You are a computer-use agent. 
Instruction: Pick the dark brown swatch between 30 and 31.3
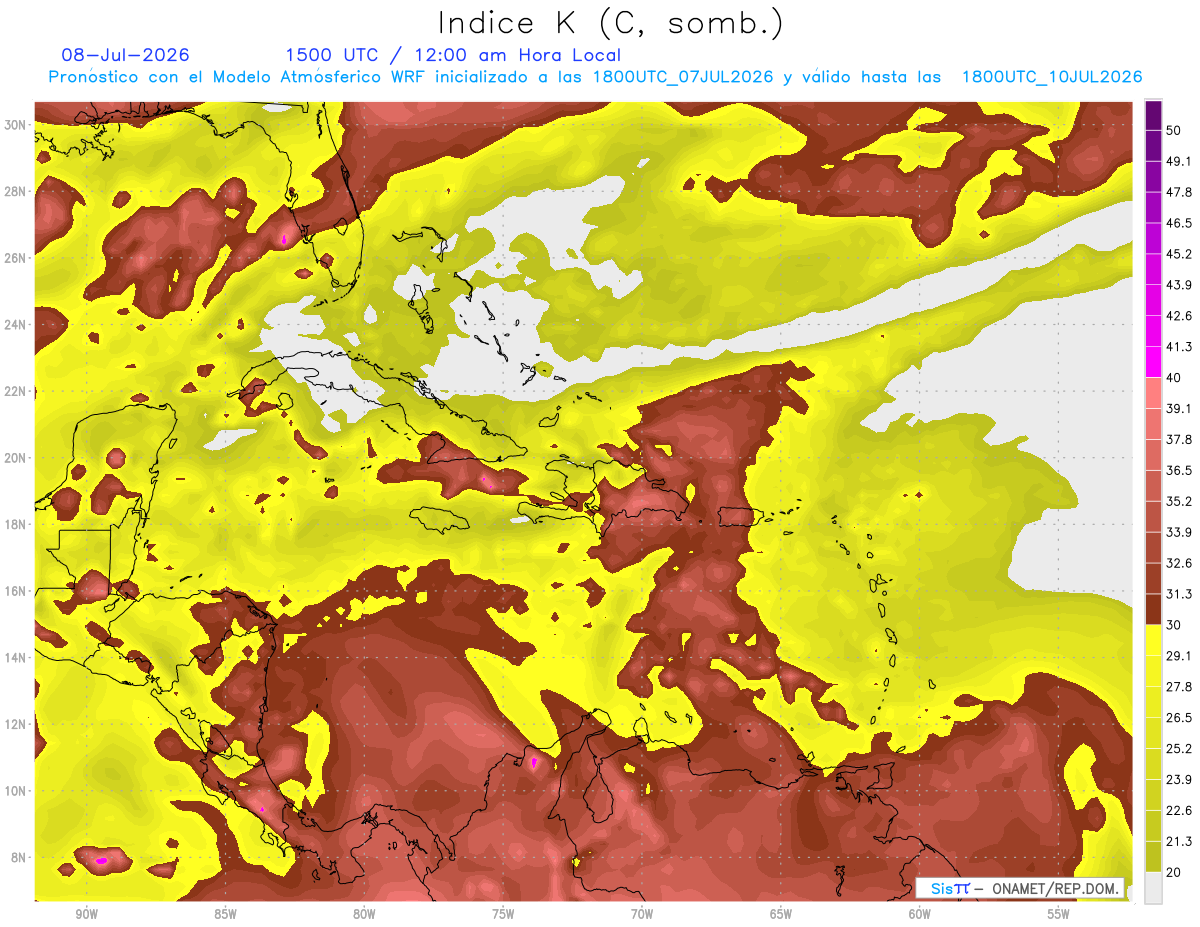pyautogui.click(x=1153, y=610)
